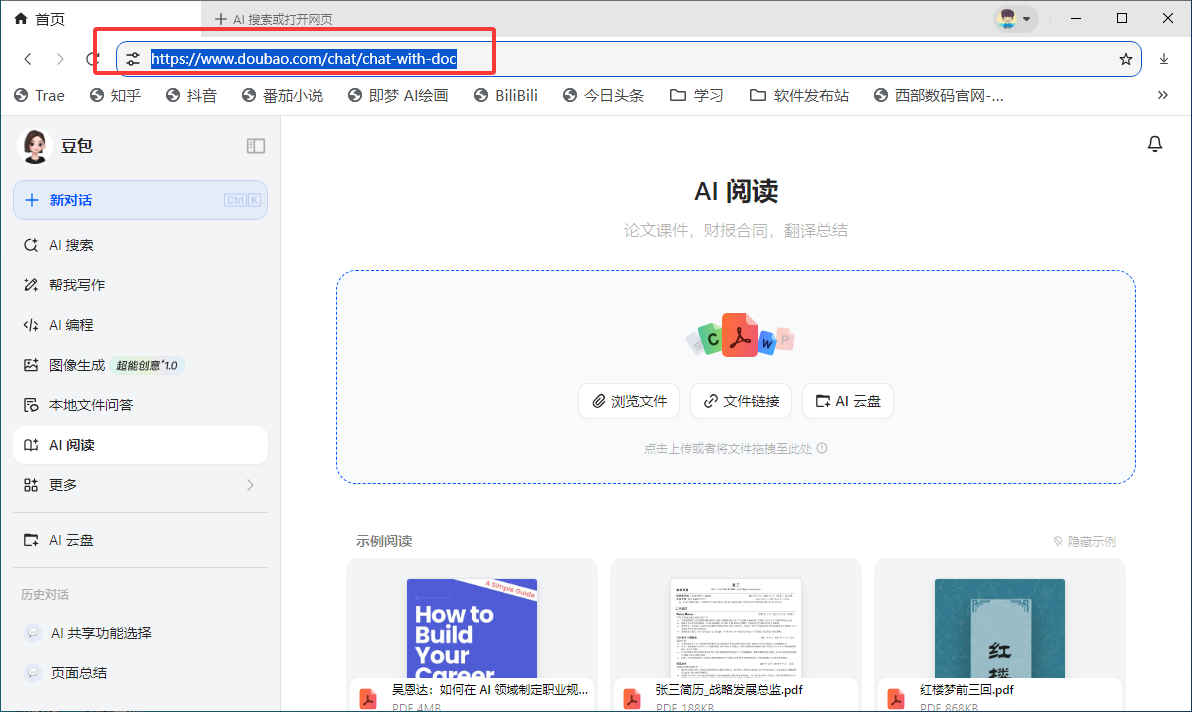Go back to the previous page
The width and height of the screenshot is (1192, 712).
click(28, 59)
